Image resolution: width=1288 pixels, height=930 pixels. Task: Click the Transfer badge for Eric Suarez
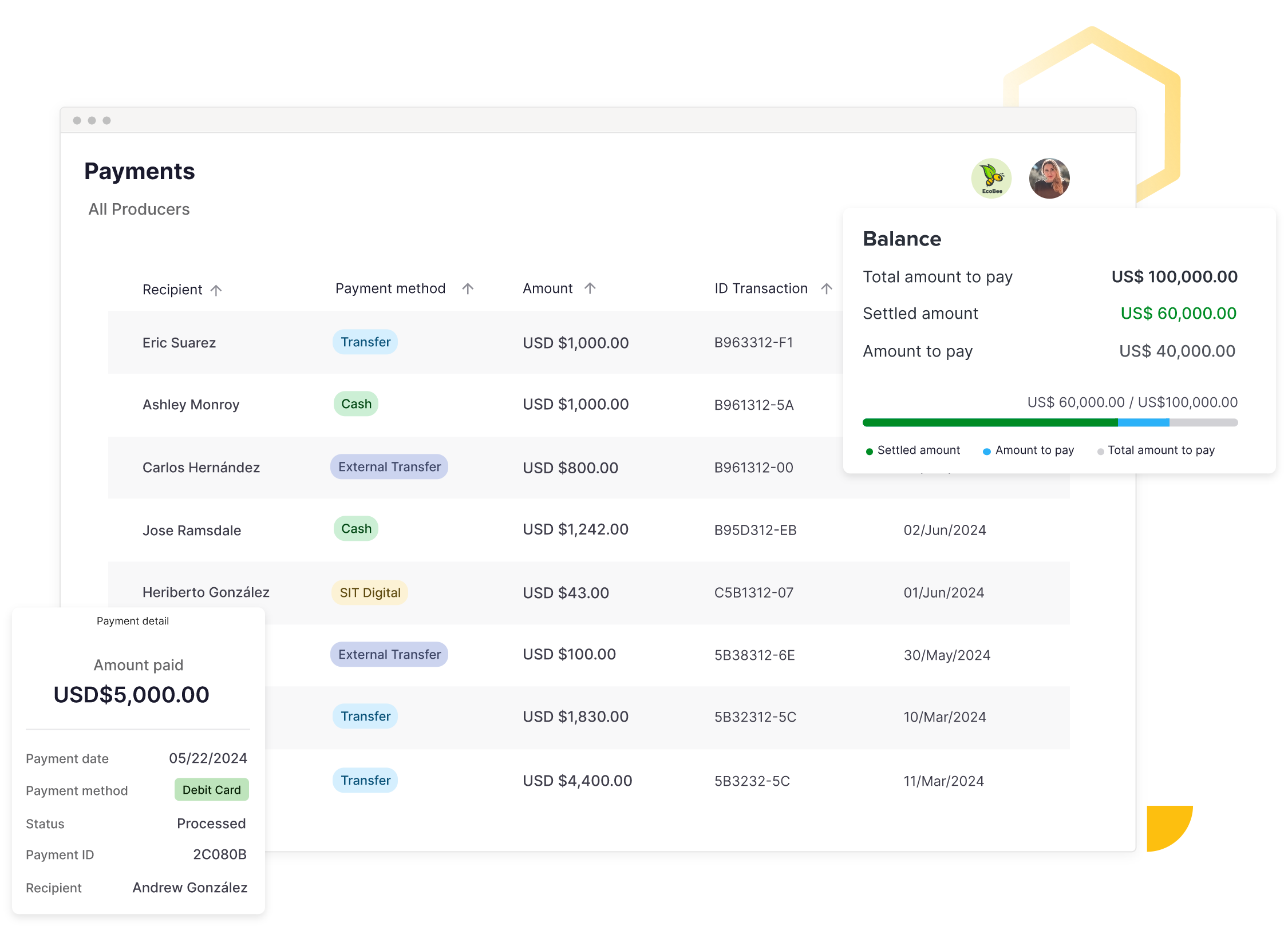(x=365, y=342)
